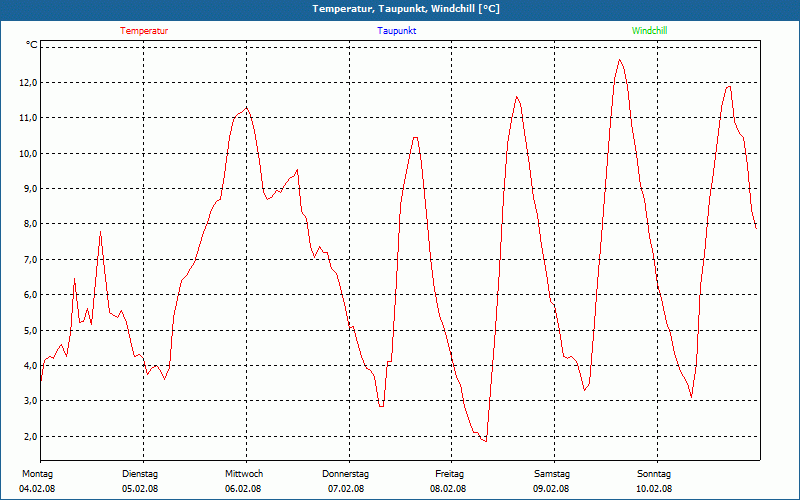
Task: Click the 10,0 y-axis value
Action: coord(28,154)
